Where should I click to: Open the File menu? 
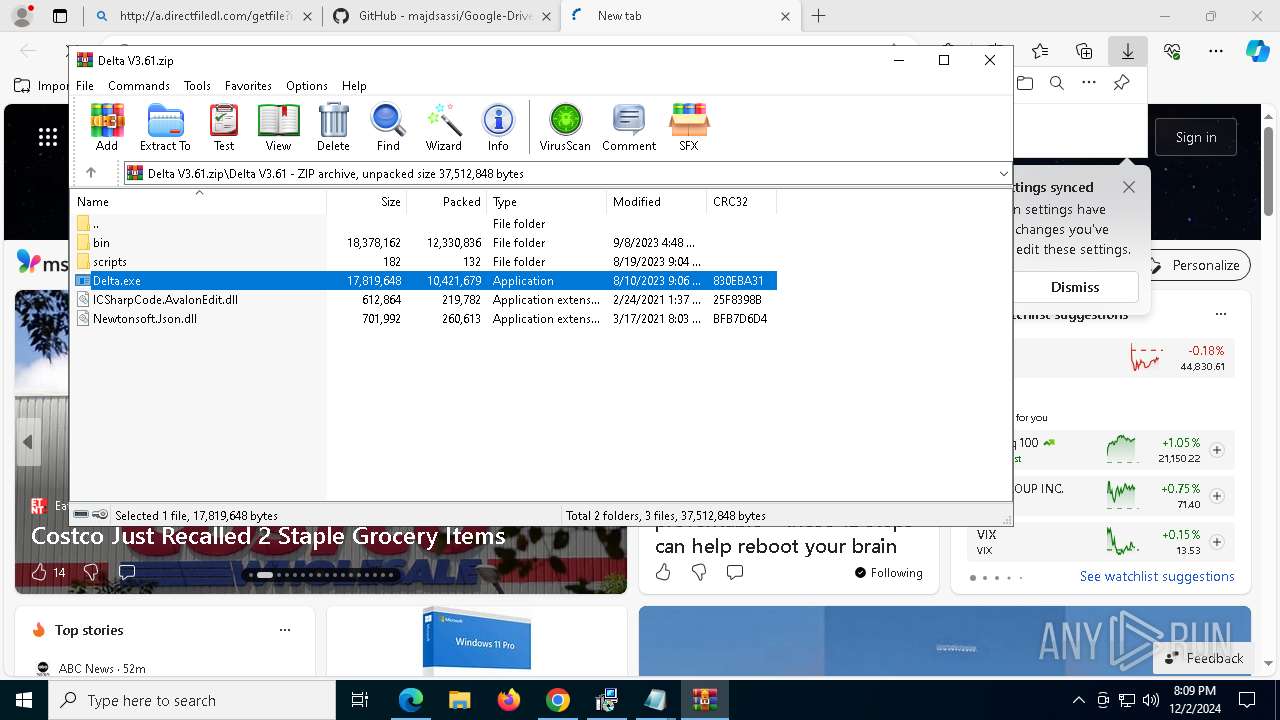pos(85,86)
